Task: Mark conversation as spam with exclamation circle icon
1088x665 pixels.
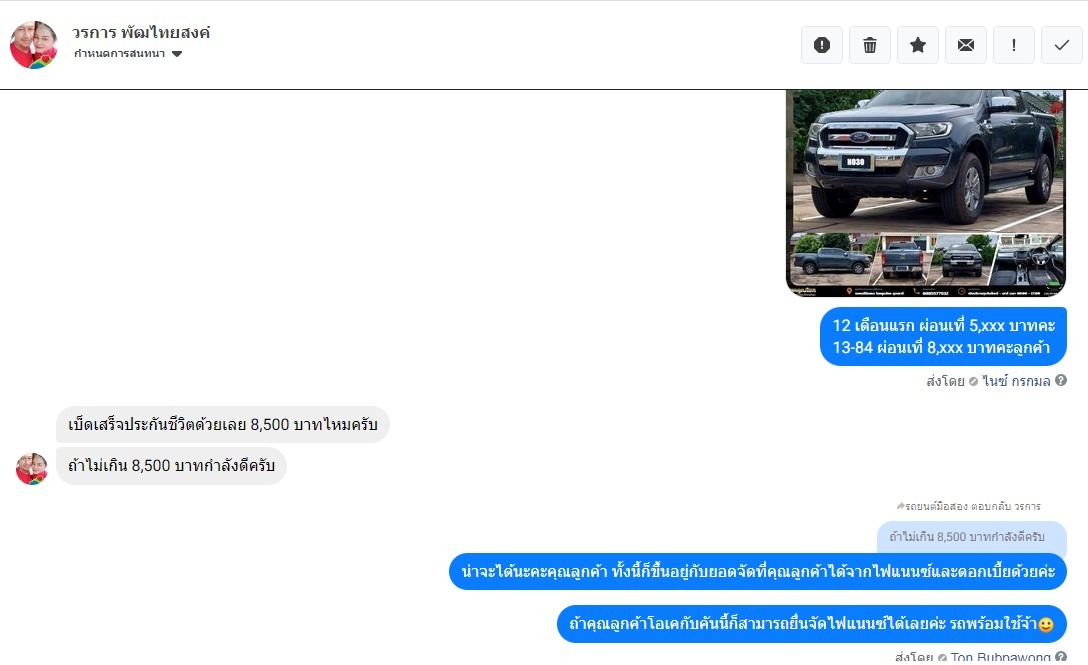Action: pos(822,45)
